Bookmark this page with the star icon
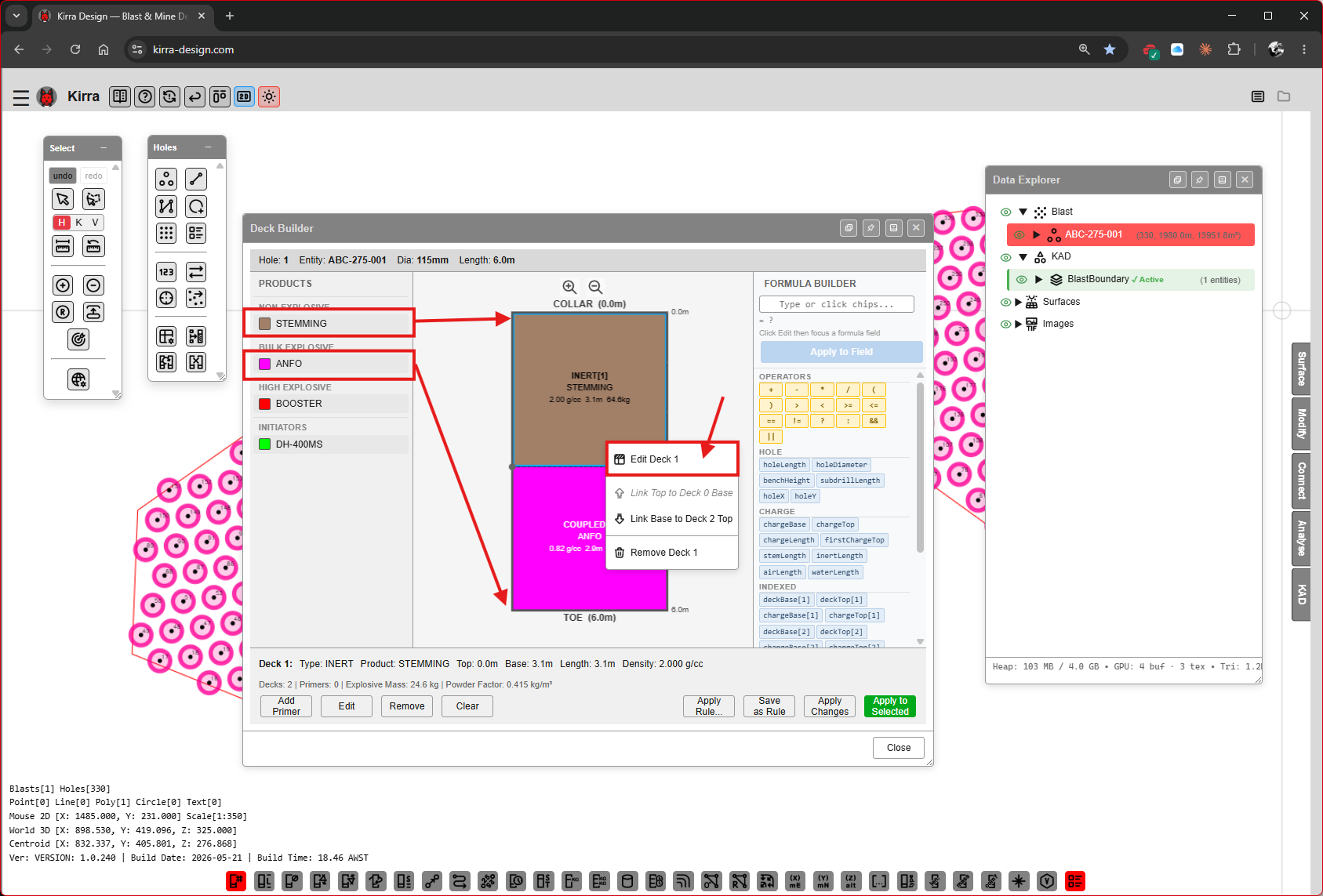1323x896 pixels. click(1110, 49)
